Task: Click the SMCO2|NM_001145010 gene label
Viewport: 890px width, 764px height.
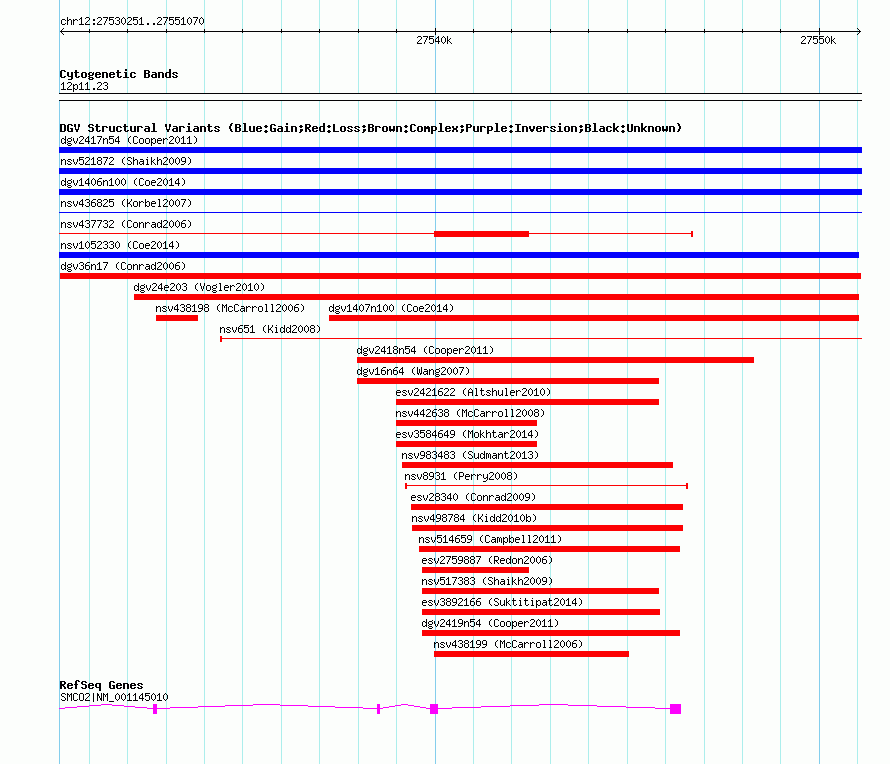Action: tap(114, 697)
